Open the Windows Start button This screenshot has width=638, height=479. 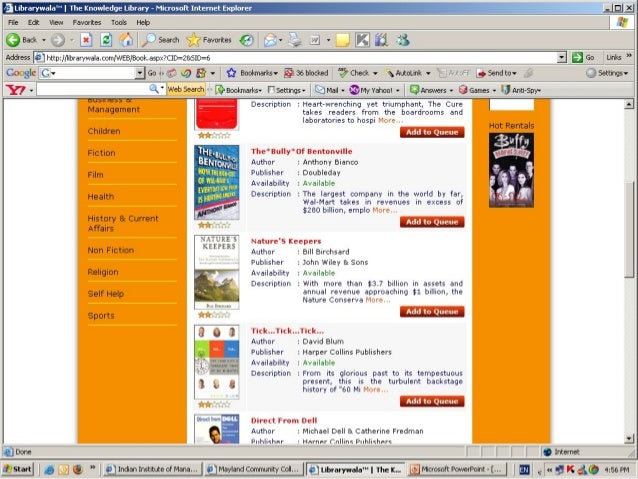click(x=17, y=469)
